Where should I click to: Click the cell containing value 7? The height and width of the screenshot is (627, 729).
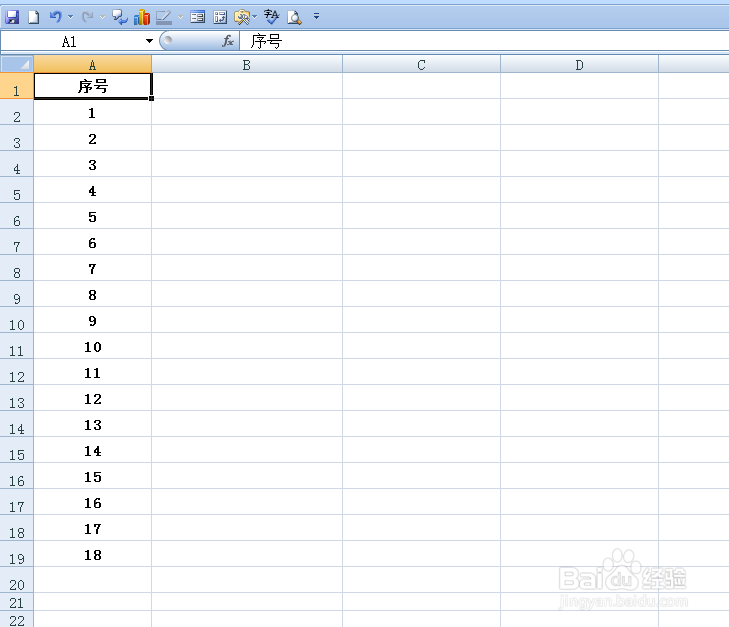pos(93,268)
